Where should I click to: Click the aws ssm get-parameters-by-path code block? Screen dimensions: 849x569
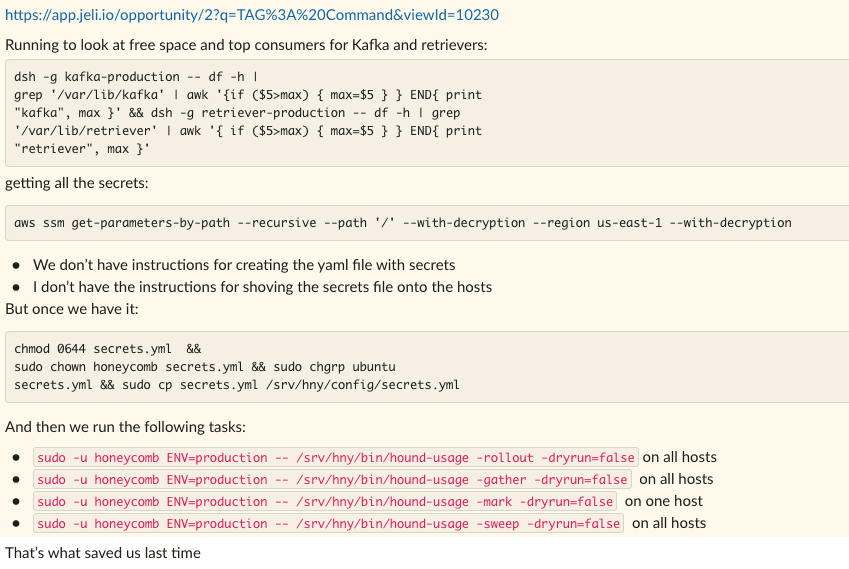[x=402, y=223]
